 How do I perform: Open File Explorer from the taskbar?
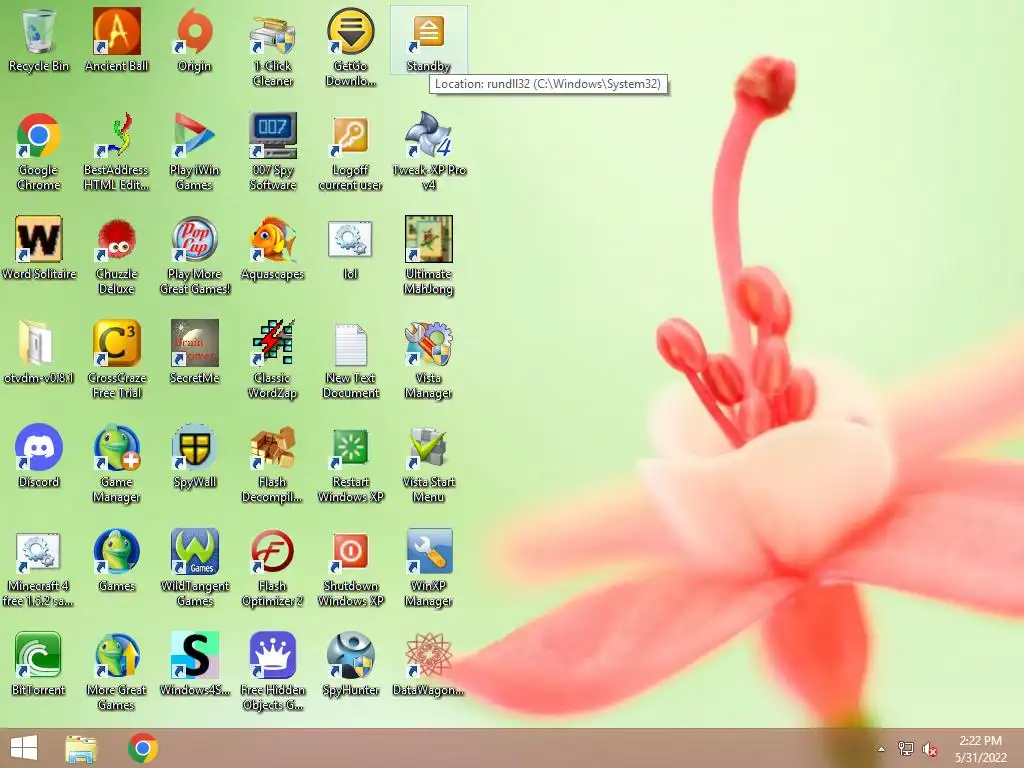point(81,748)
